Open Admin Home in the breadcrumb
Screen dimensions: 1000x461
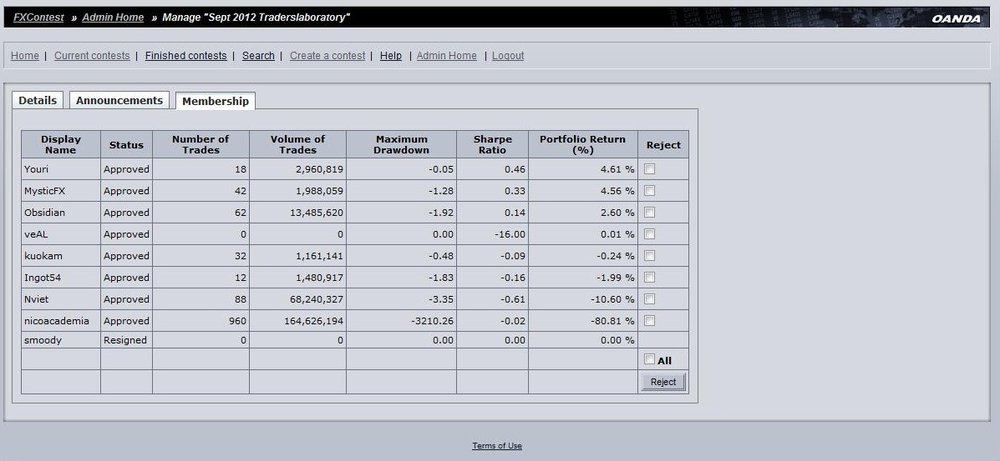[x=113, y=17]
